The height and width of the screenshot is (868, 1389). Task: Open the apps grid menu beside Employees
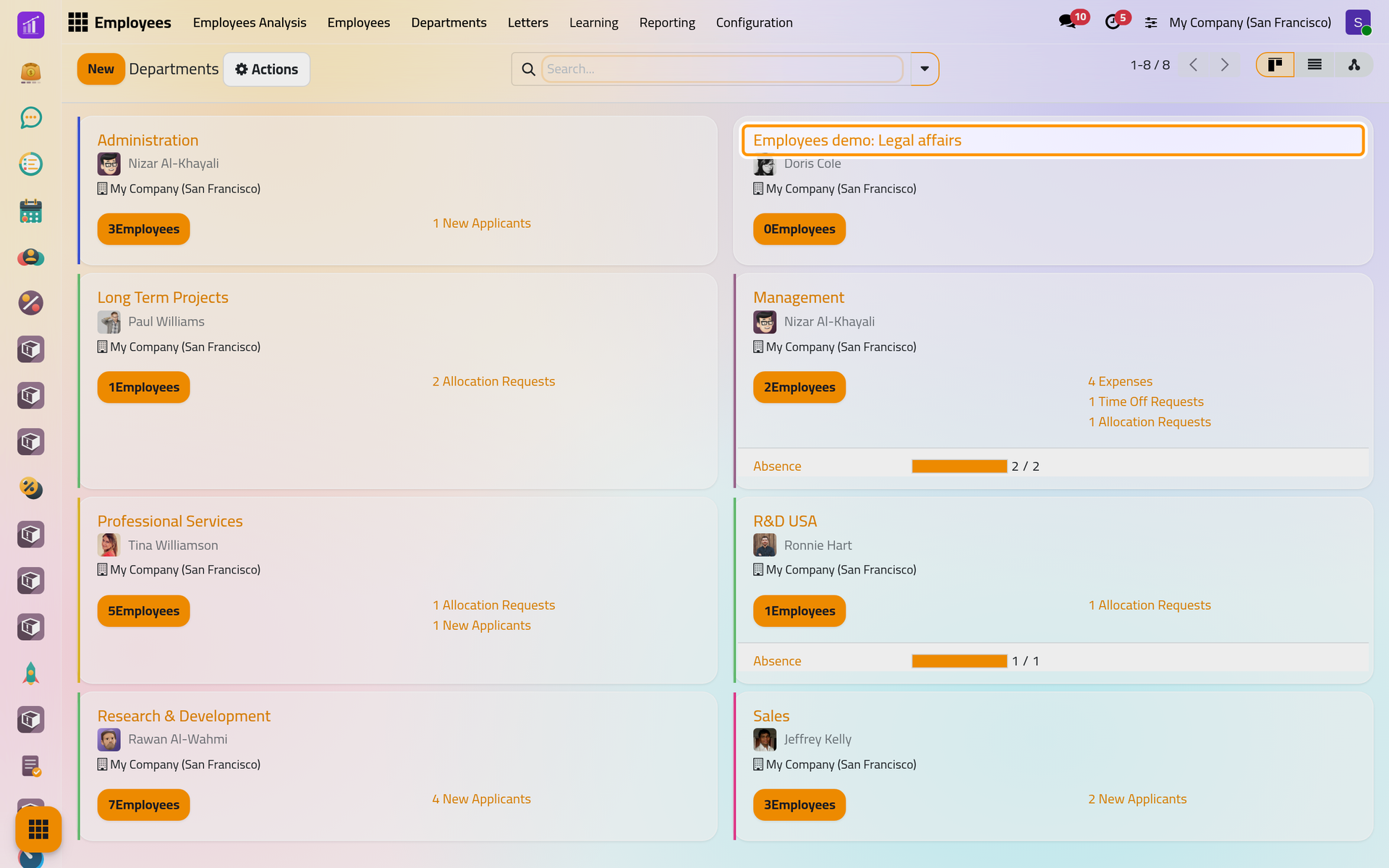pos(77,22)
